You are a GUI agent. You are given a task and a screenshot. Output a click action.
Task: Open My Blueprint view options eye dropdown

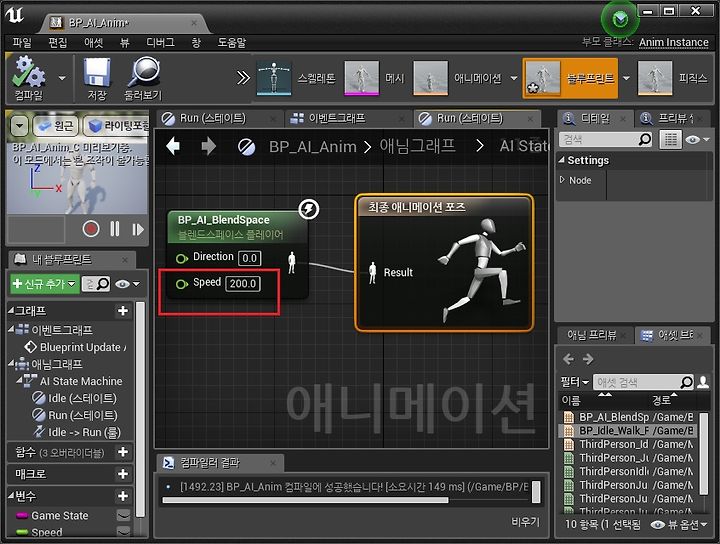coord(127,284)
